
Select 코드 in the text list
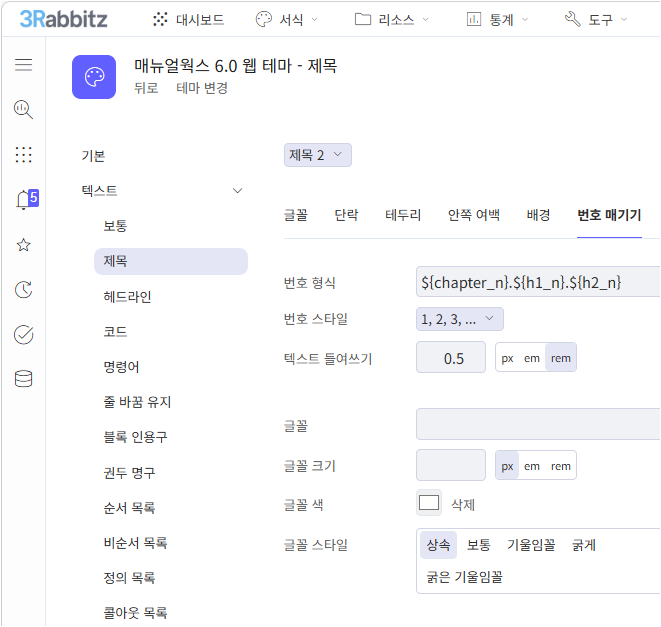point(116,332)
